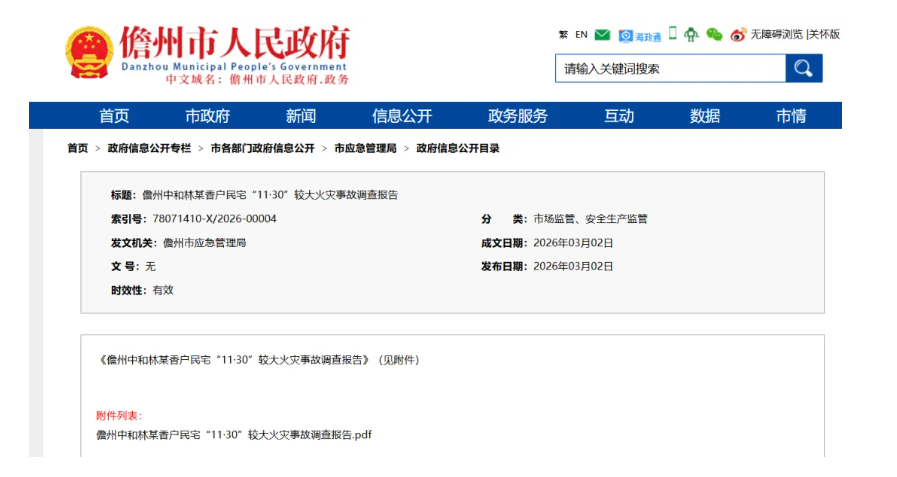Open the 市情 navigation menu item

coord(791,116)
